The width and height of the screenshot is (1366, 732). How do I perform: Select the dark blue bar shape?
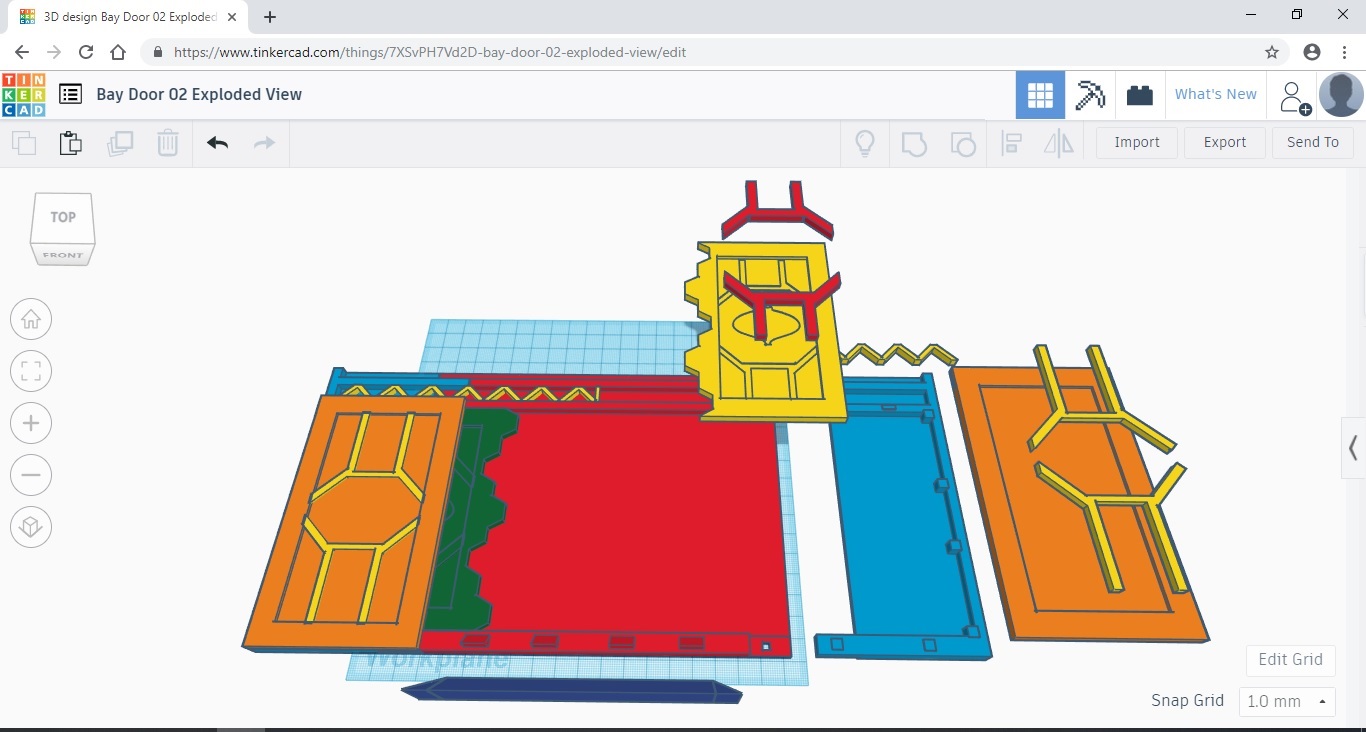pyautogui.click(x=572, y=690)
